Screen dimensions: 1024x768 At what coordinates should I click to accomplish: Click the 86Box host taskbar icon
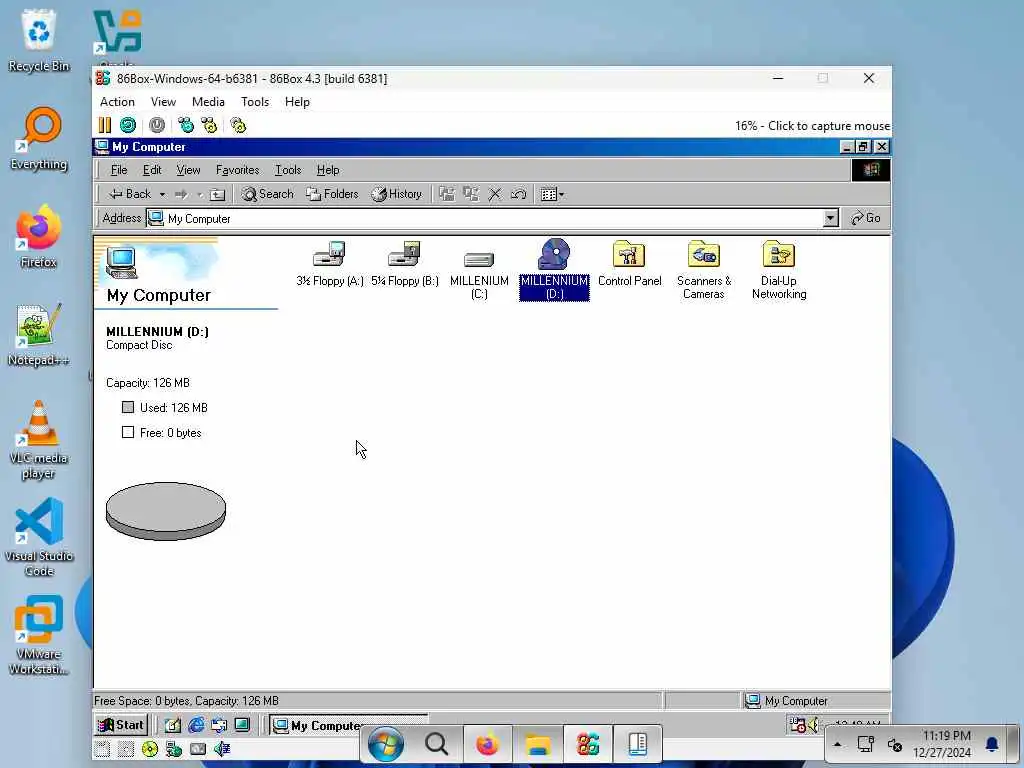588,744
